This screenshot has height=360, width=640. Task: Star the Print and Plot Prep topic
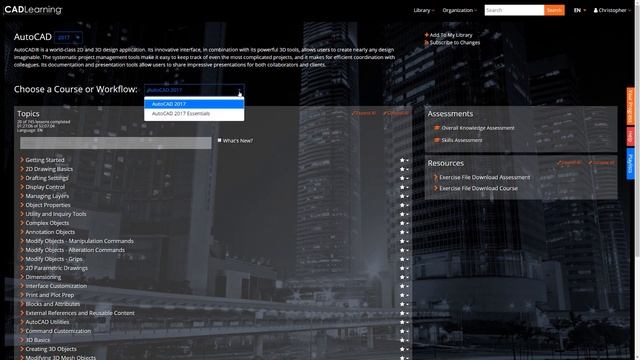[402, 295]
